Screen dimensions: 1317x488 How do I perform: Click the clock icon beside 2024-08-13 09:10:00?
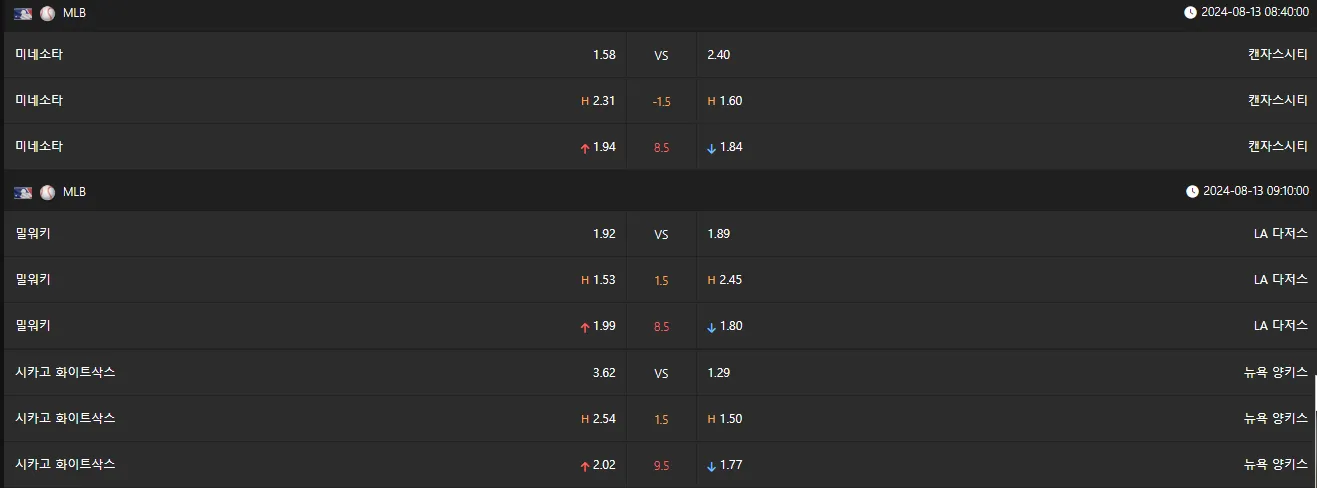point(1192,191)
